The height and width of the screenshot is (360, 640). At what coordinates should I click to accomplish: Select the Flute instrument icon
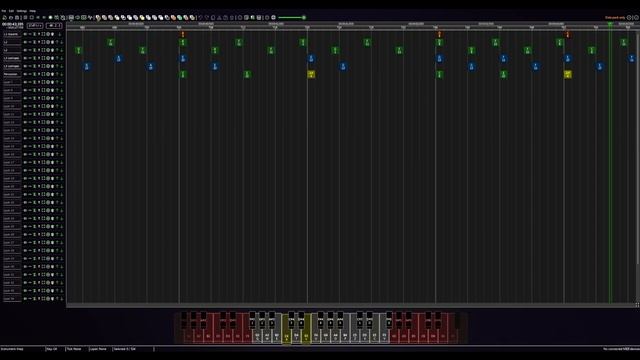[x=136, y=18]
